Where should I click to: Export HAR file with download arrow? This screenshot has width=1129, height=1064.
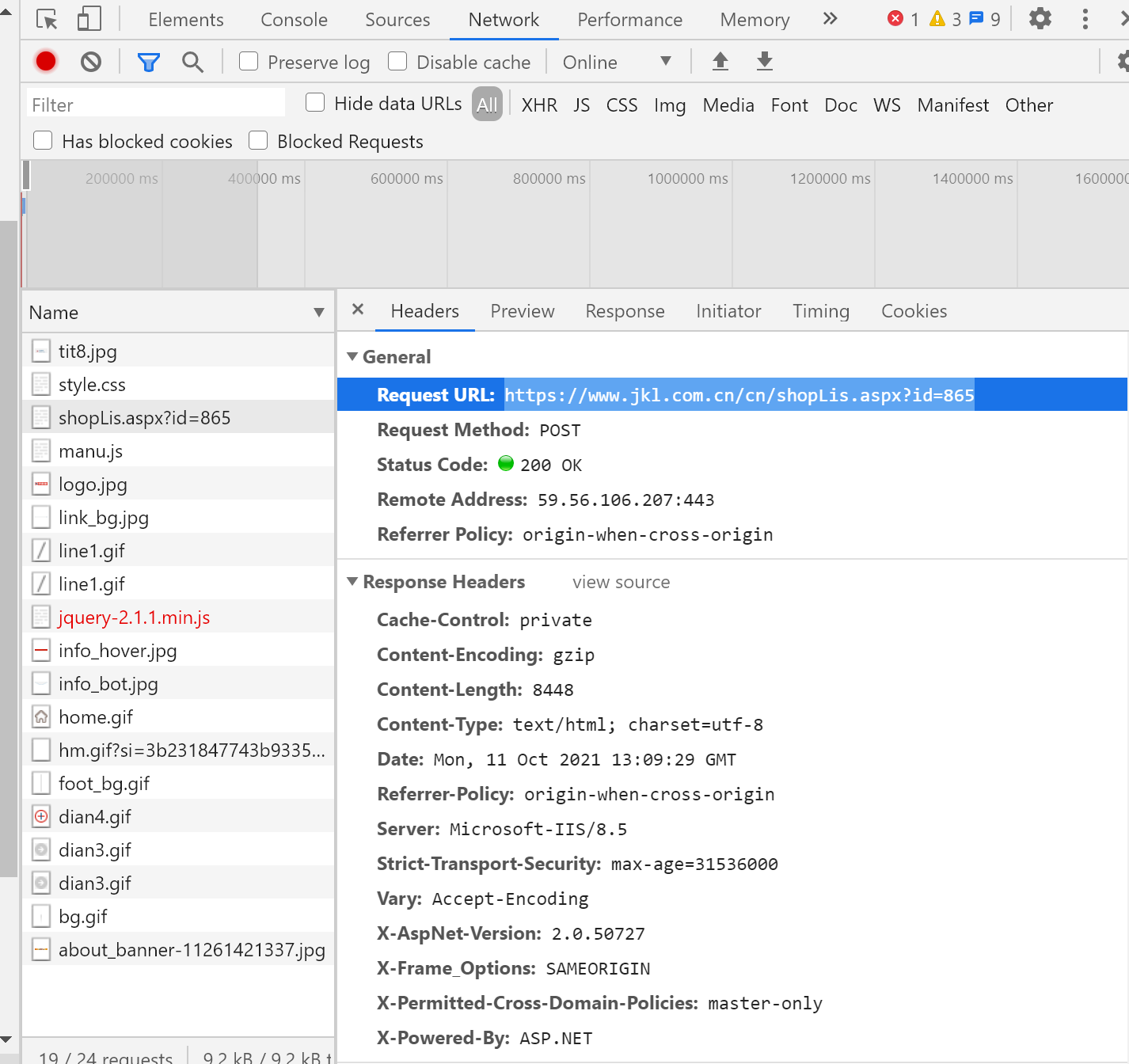765,61
